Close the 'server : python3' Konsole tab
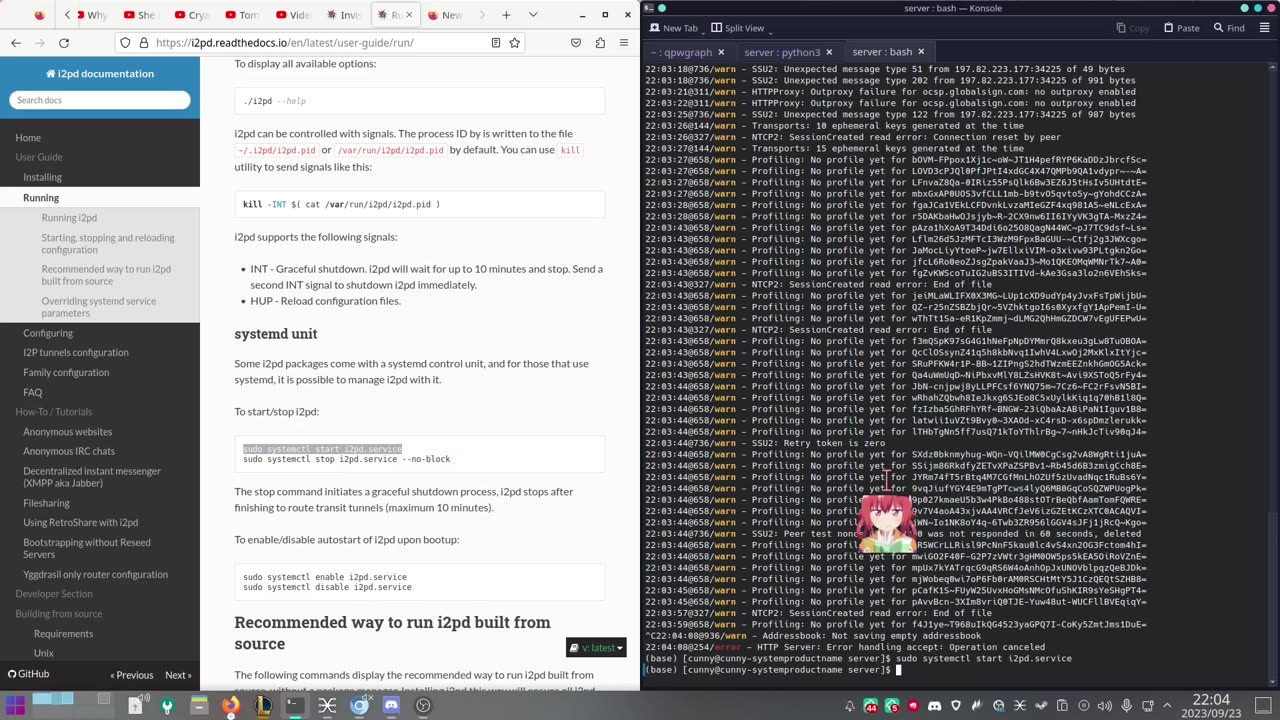 829,52
